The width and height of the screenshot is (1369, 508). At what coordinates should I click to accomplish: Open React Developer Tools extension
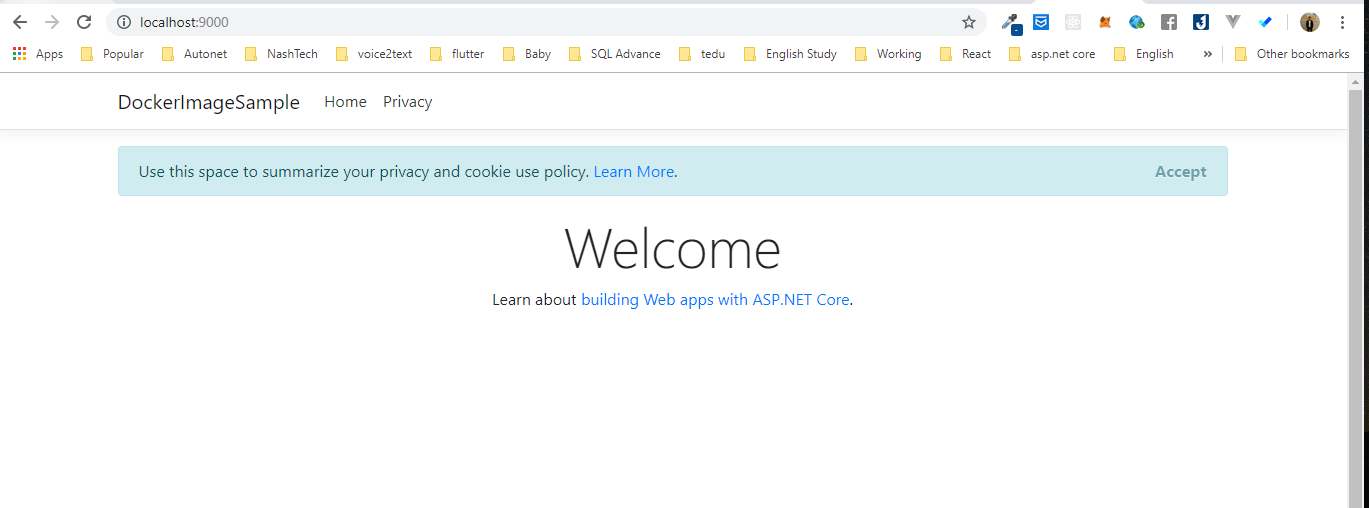(1073, 22)
